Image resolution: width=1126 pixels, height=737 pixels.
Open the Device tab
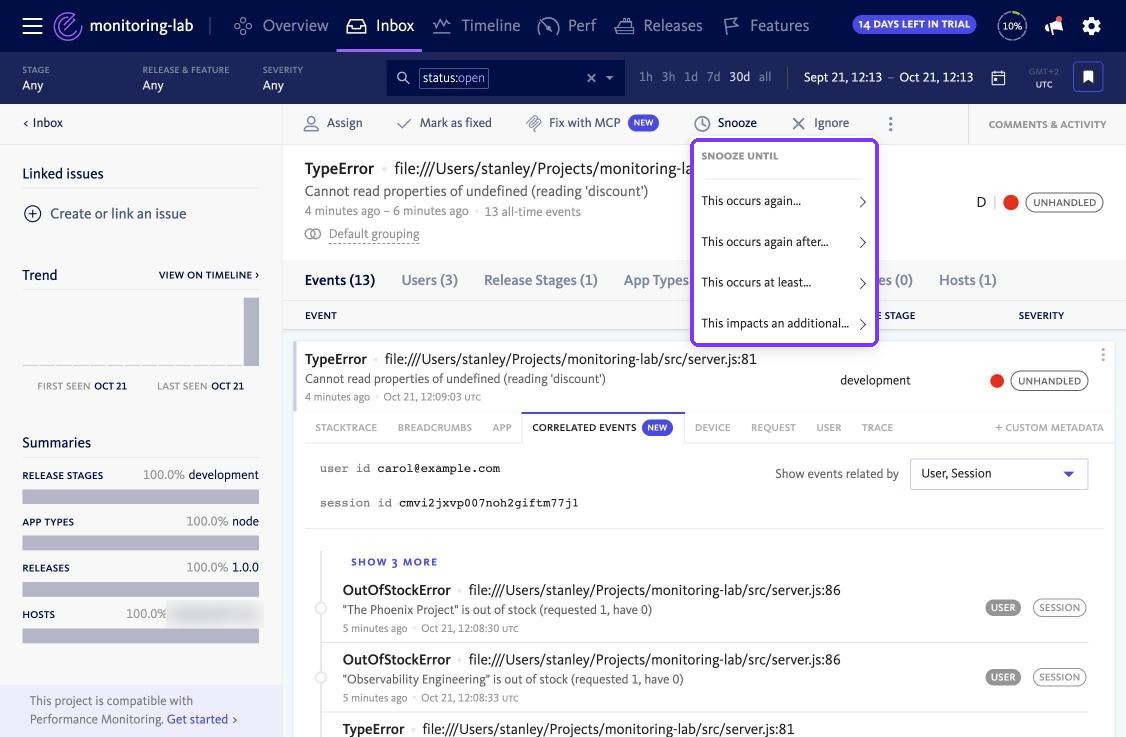(712, 427)
